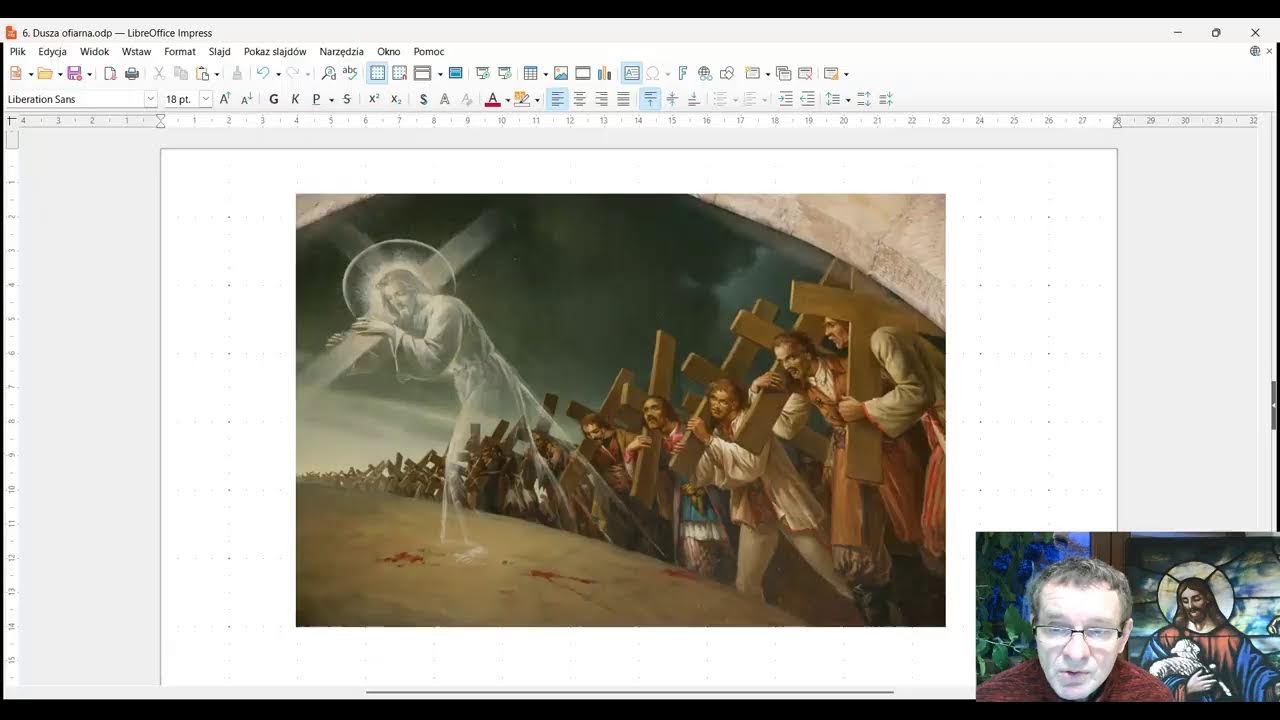Click the Duplicate Slide icon
1280x720 pixels.
[x=783, y=73]
